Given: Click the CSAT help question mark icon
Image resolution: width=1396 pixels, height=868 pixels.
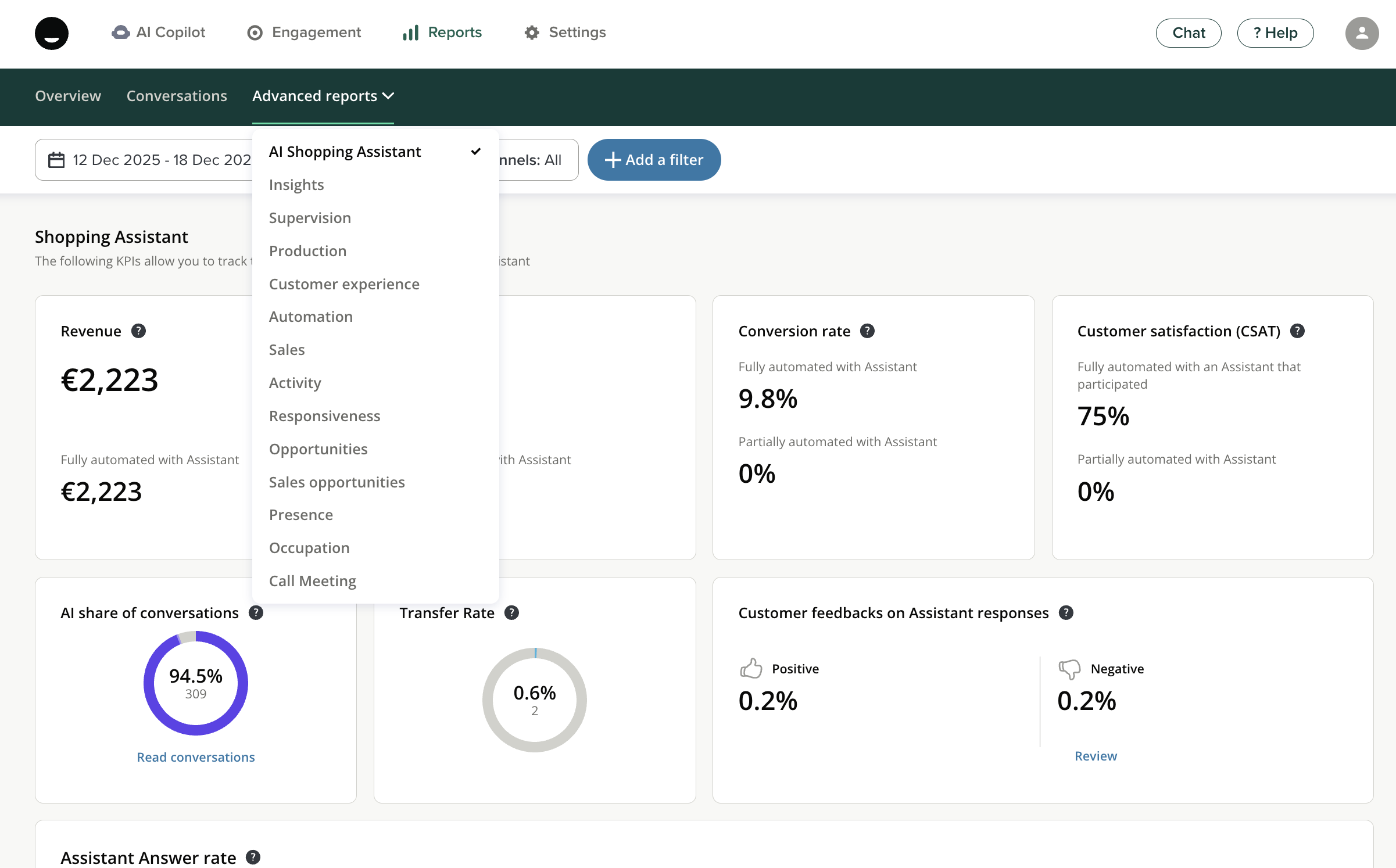Looking at the screenshot, I should pos(1297,331).
